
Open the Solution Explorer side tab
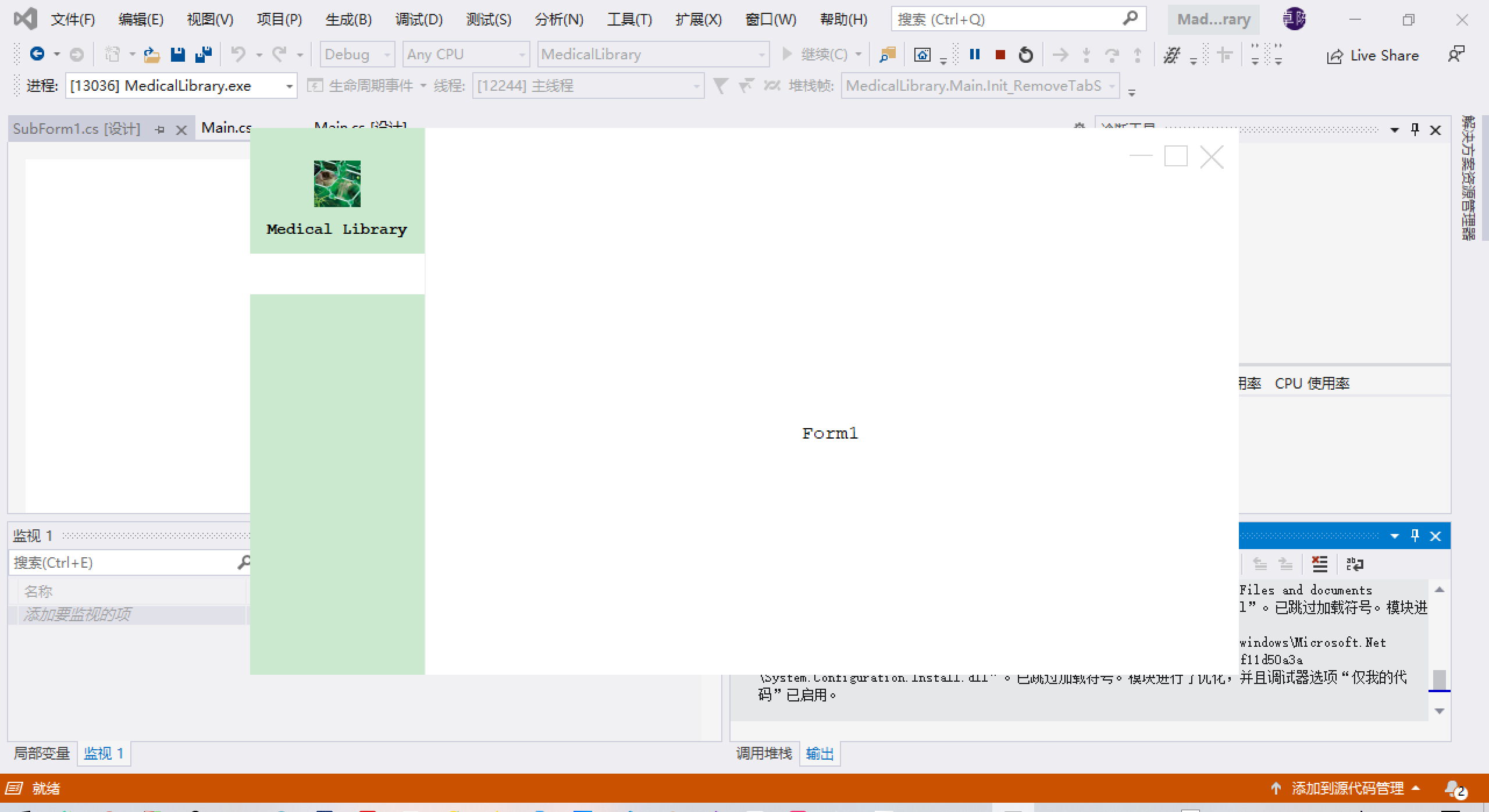1469,177
